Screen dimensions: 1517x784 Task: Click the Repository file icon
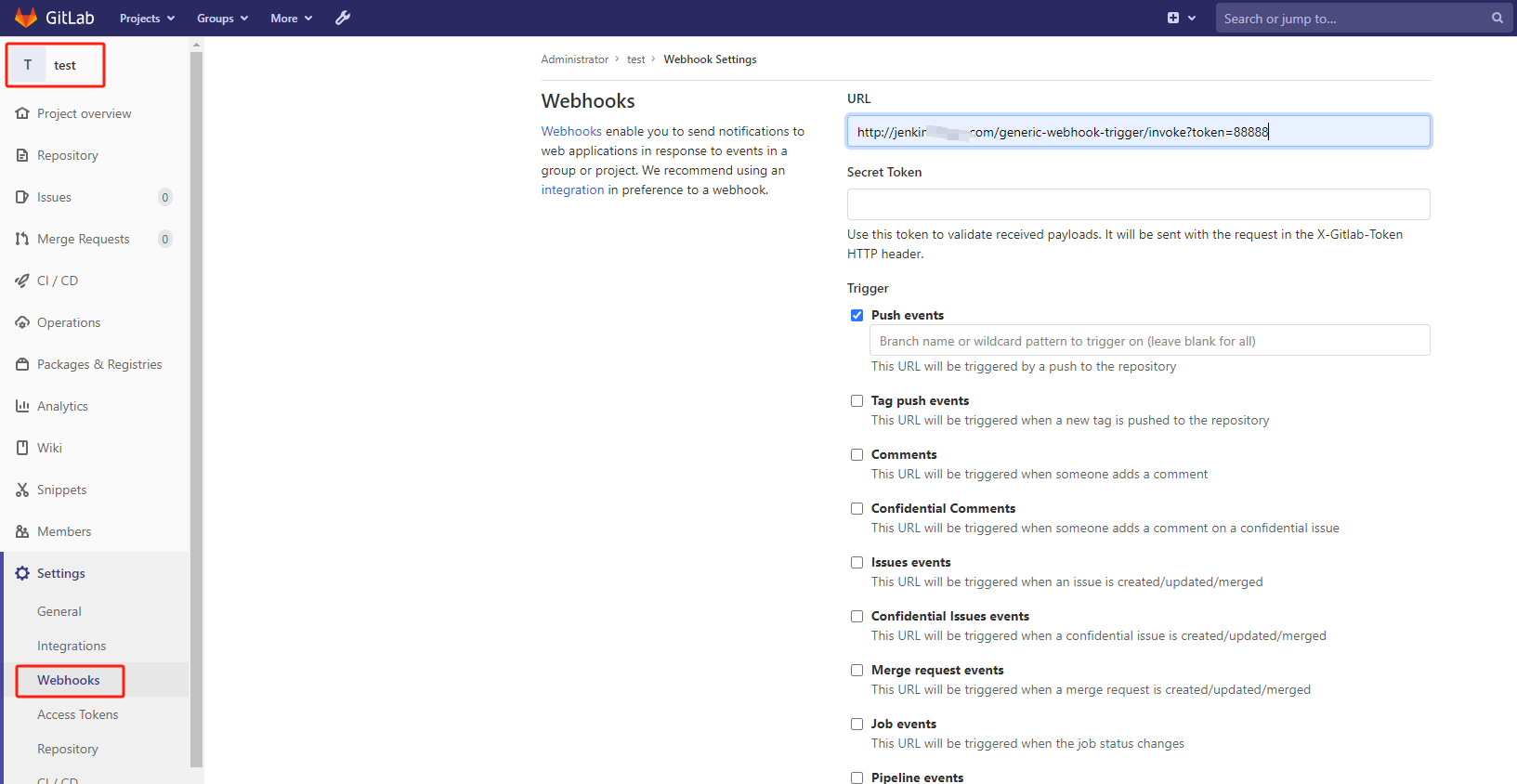tap(22, 155)
